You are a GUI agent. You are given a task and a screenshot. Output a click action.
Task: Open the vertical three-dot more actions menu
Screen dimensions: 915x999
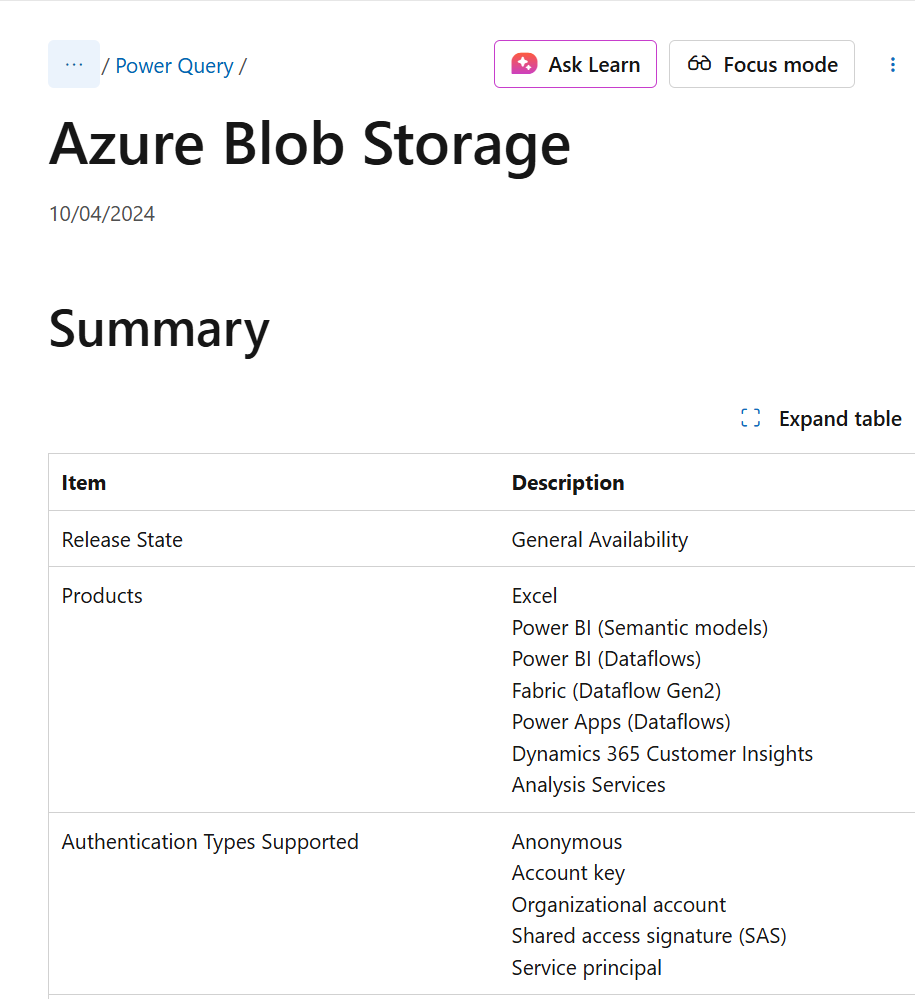tap(892, 64)
